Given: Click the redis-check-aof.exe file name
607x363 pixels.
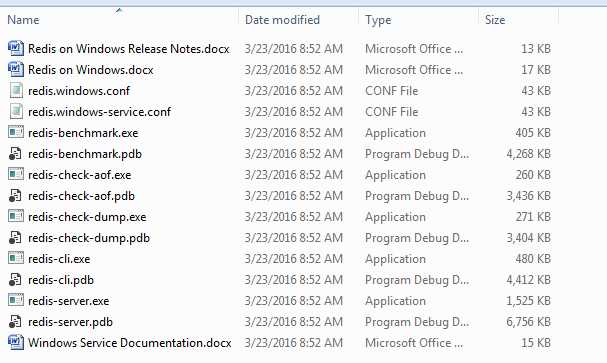Looking at the screenshot, I should pyautogui.click(x=79, y=175).
